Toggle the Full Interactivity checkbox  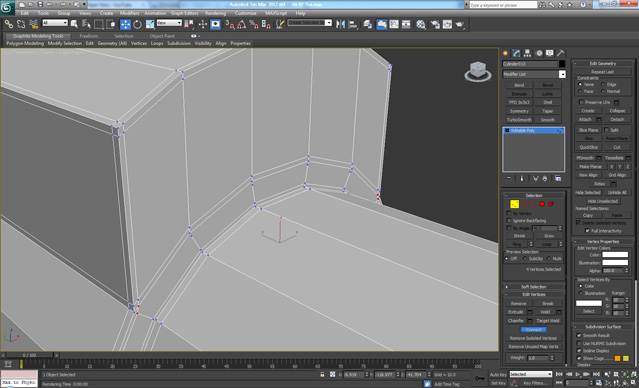click(587, 231)
